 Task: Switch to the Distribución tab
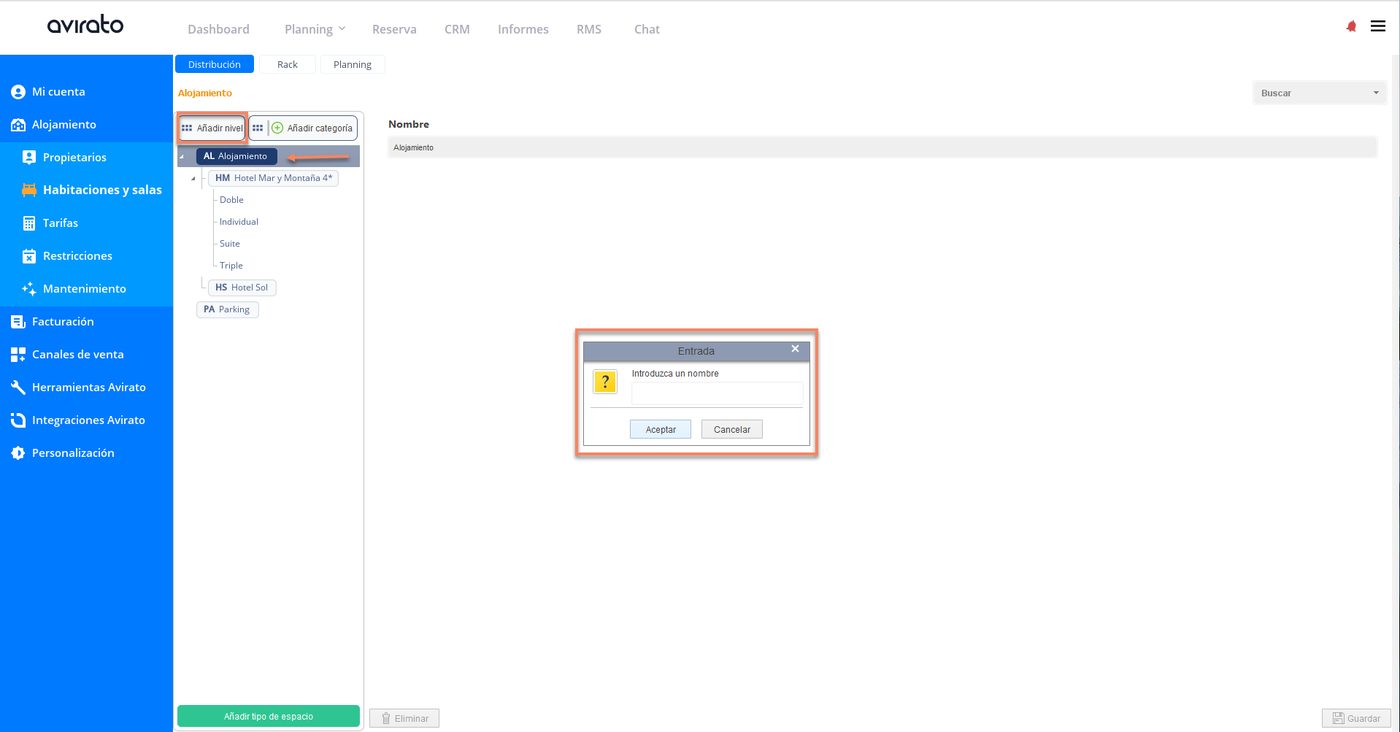click(214, 64)
